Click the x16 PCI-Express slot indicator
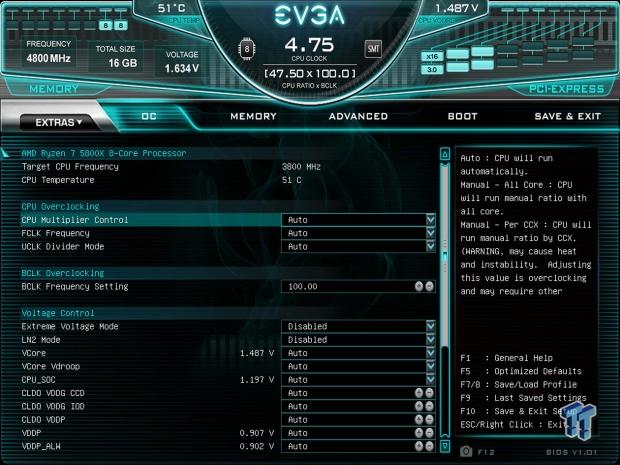Screen dimensions: 620x465 pyautogui.click(x=432, y=57)
